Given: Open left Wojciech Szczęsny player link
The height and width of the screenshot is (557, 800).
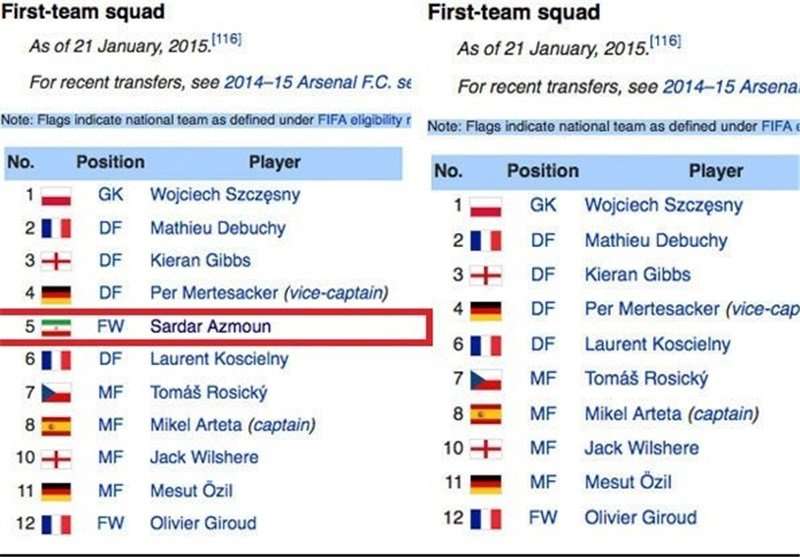Looking at the screenshot, I should coord(225,194).
